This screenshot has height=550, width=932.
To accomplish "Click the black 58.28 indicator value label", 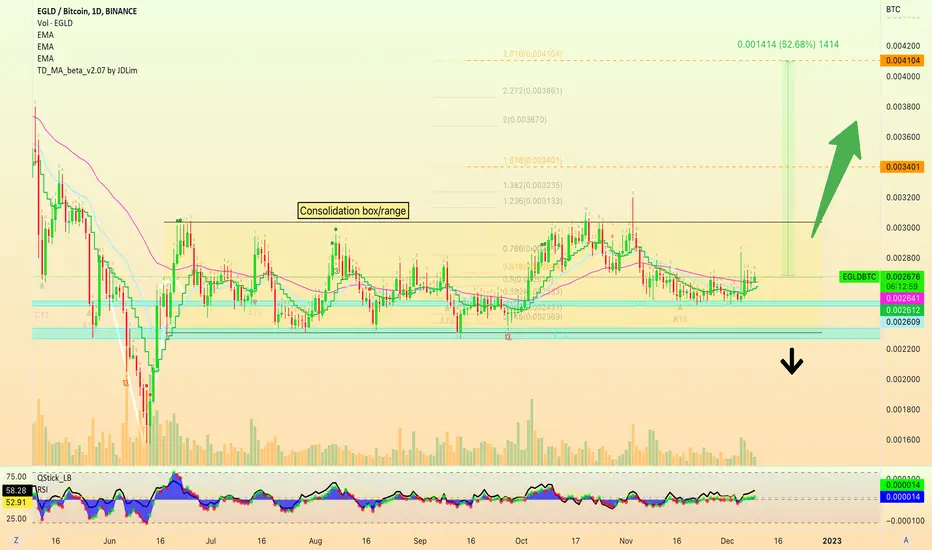I will click(17, 491).
